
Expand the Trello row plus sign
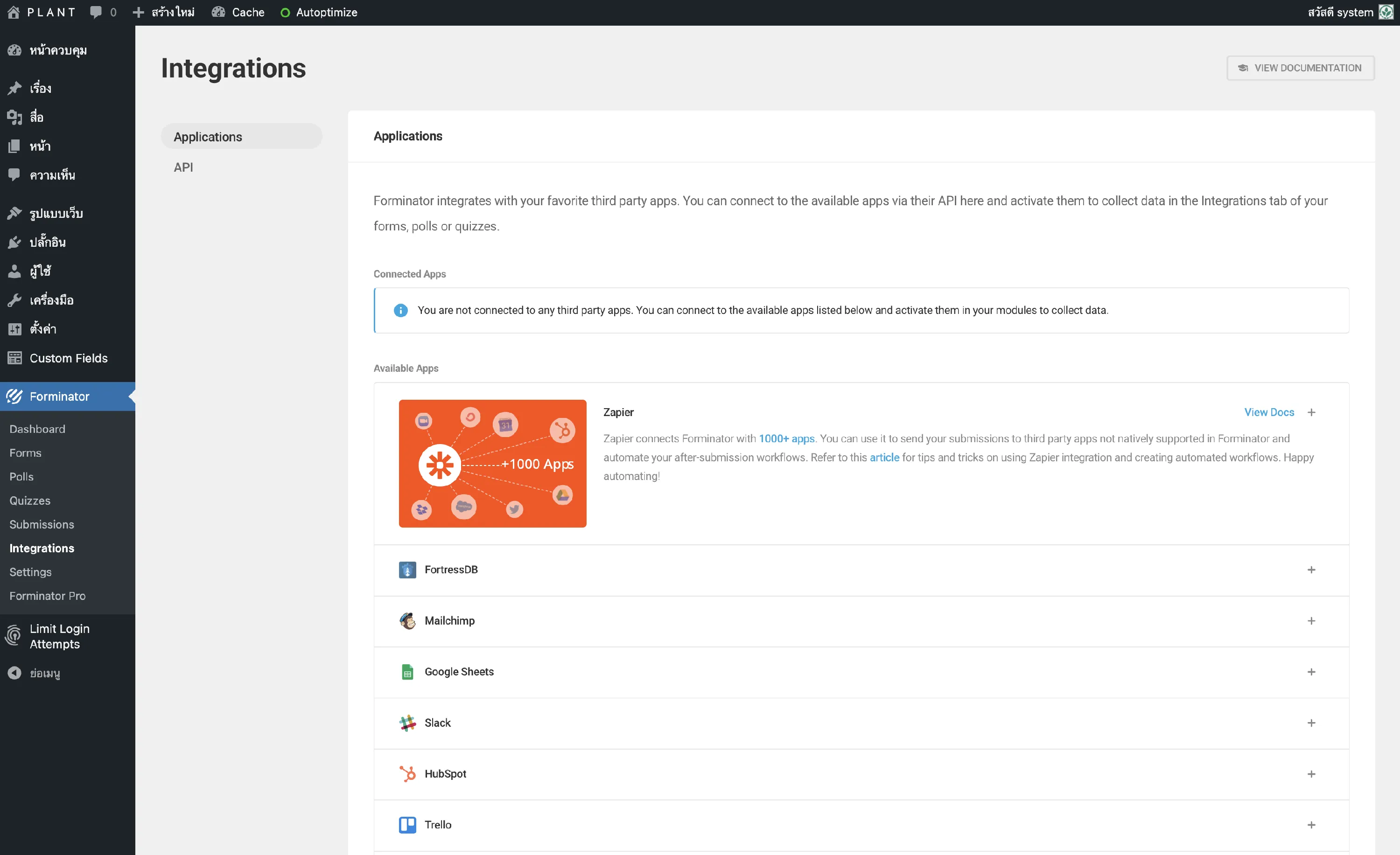coord(1311,825)
